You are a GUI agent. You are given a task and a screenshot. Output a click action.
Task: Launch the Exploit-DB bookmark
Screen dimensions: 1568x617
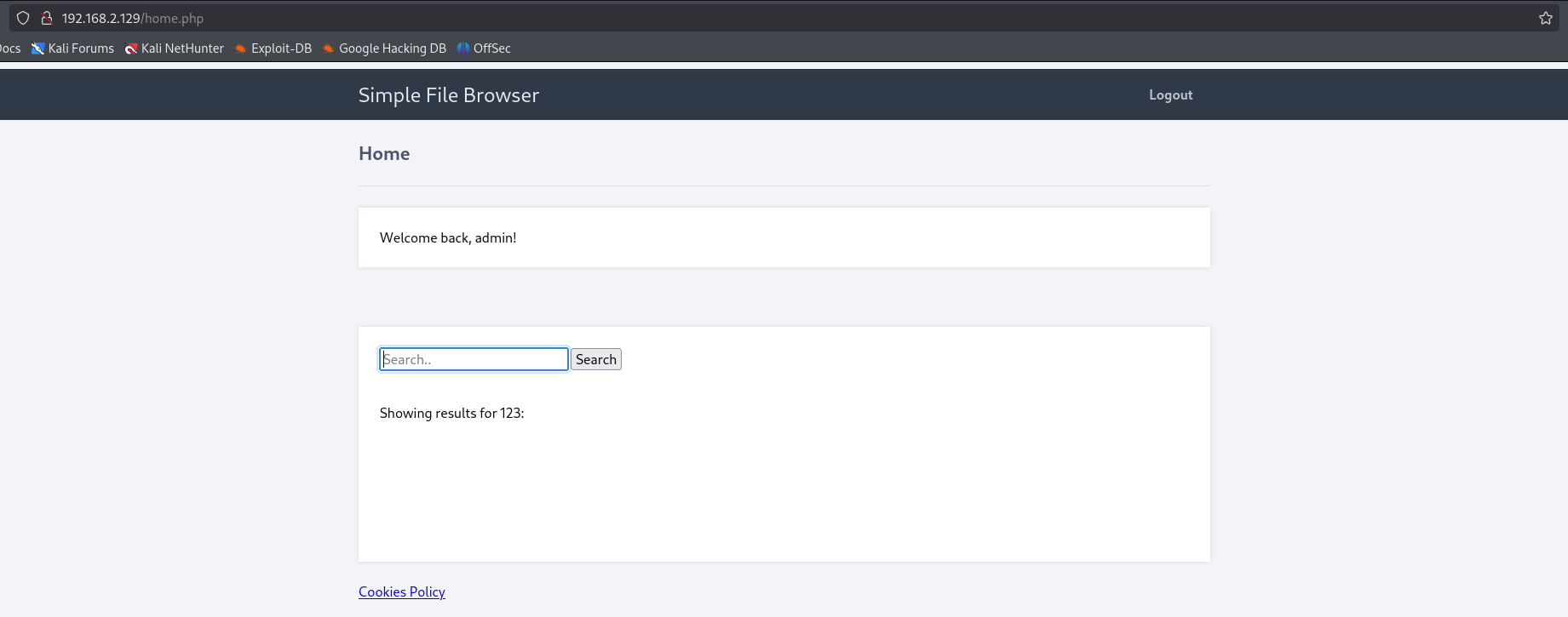tap(273, 49)
